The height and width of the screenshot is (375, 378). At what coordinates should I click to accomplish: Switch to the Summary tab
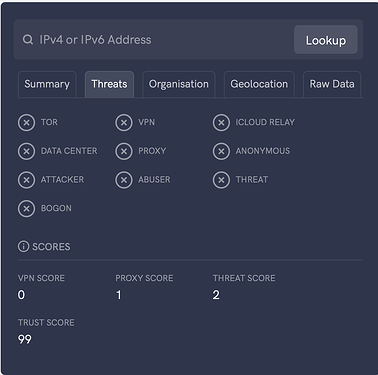coord(47,84)
